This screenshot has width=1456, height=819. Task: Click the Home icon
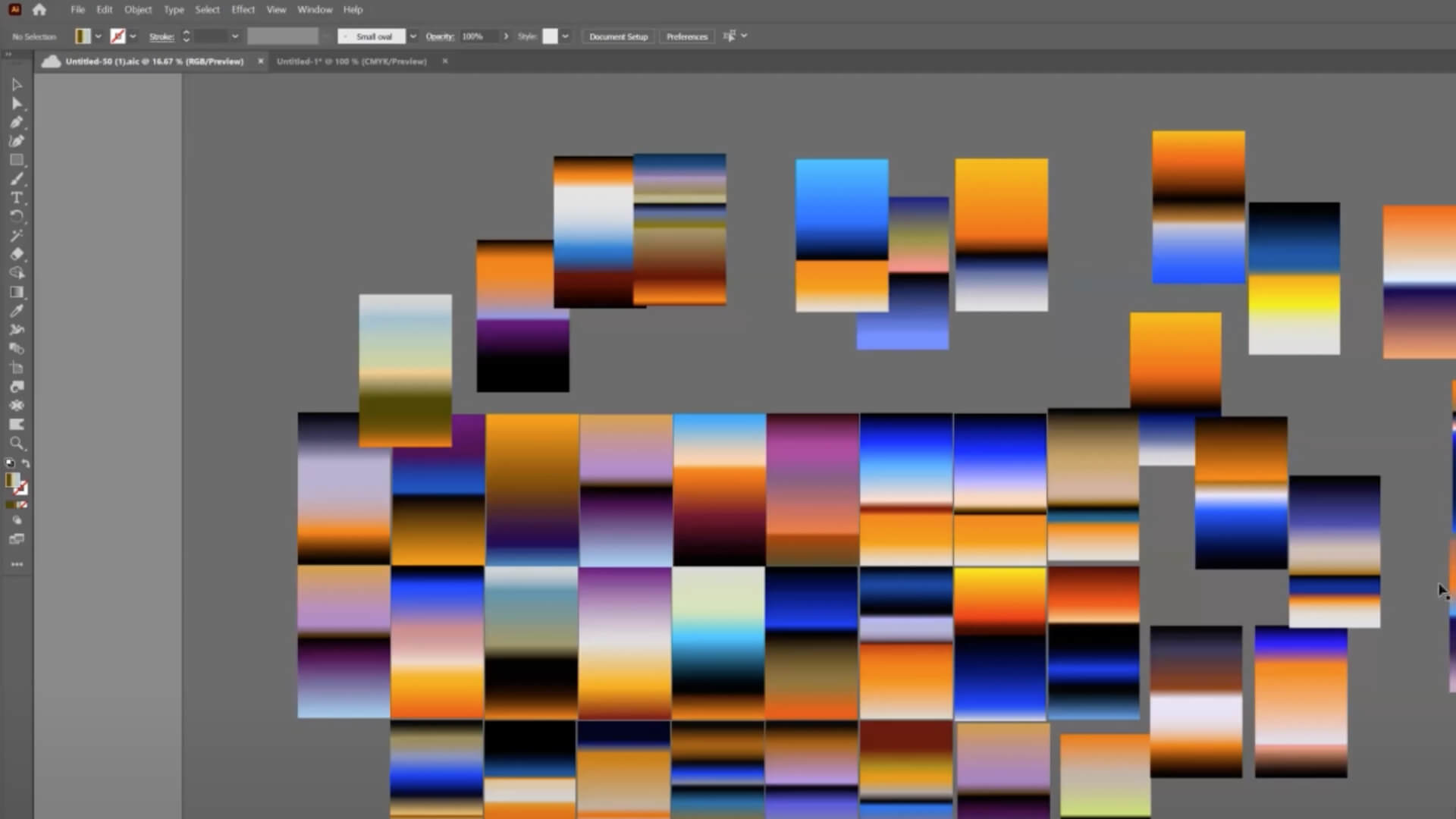tap(39, 10)
